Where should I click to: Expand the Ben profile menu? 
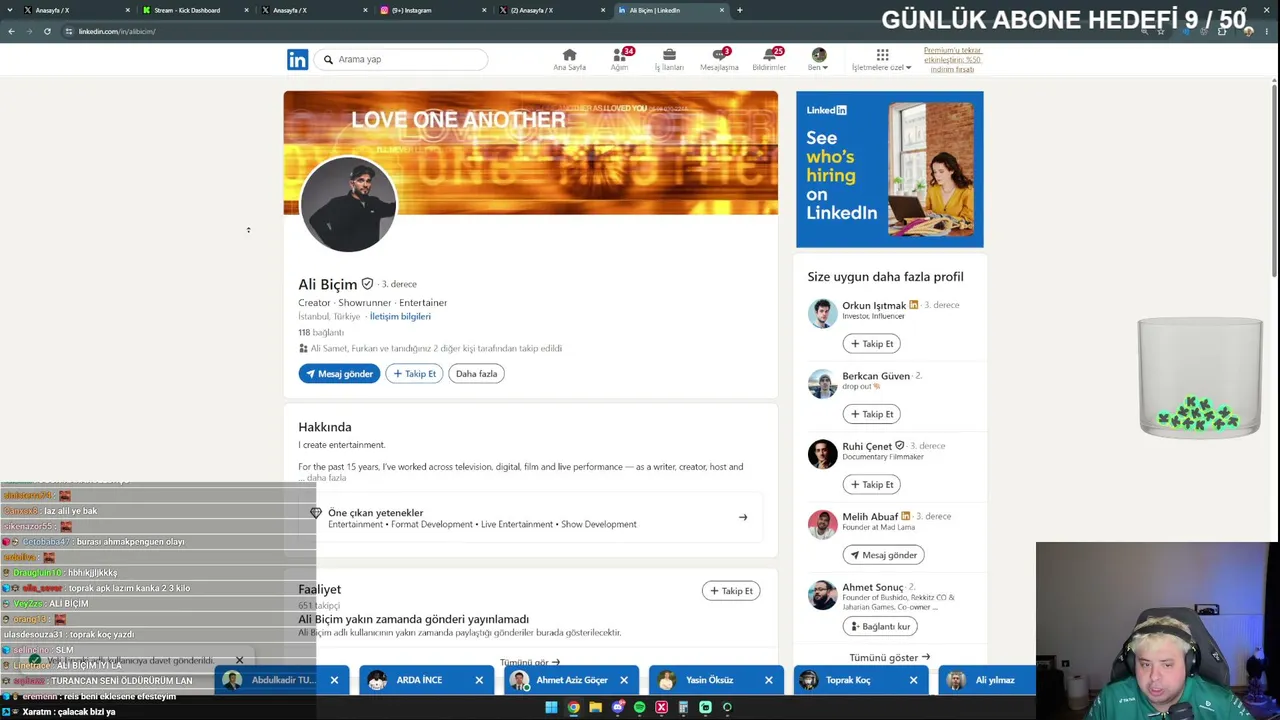point(818,60)
